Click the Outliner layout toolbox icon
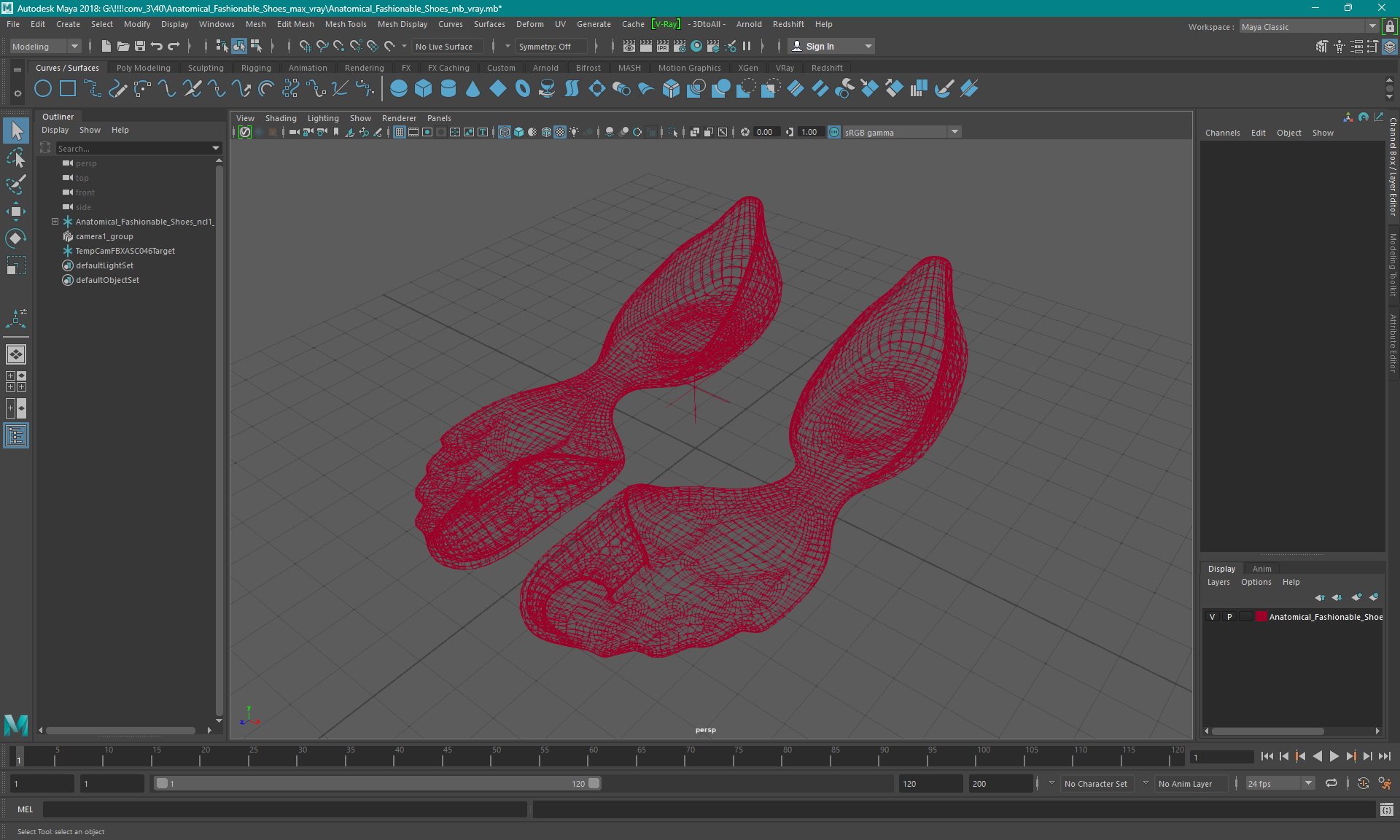Image resolution: width=1400 pixels, height=840 pixels. pos(16,436)
